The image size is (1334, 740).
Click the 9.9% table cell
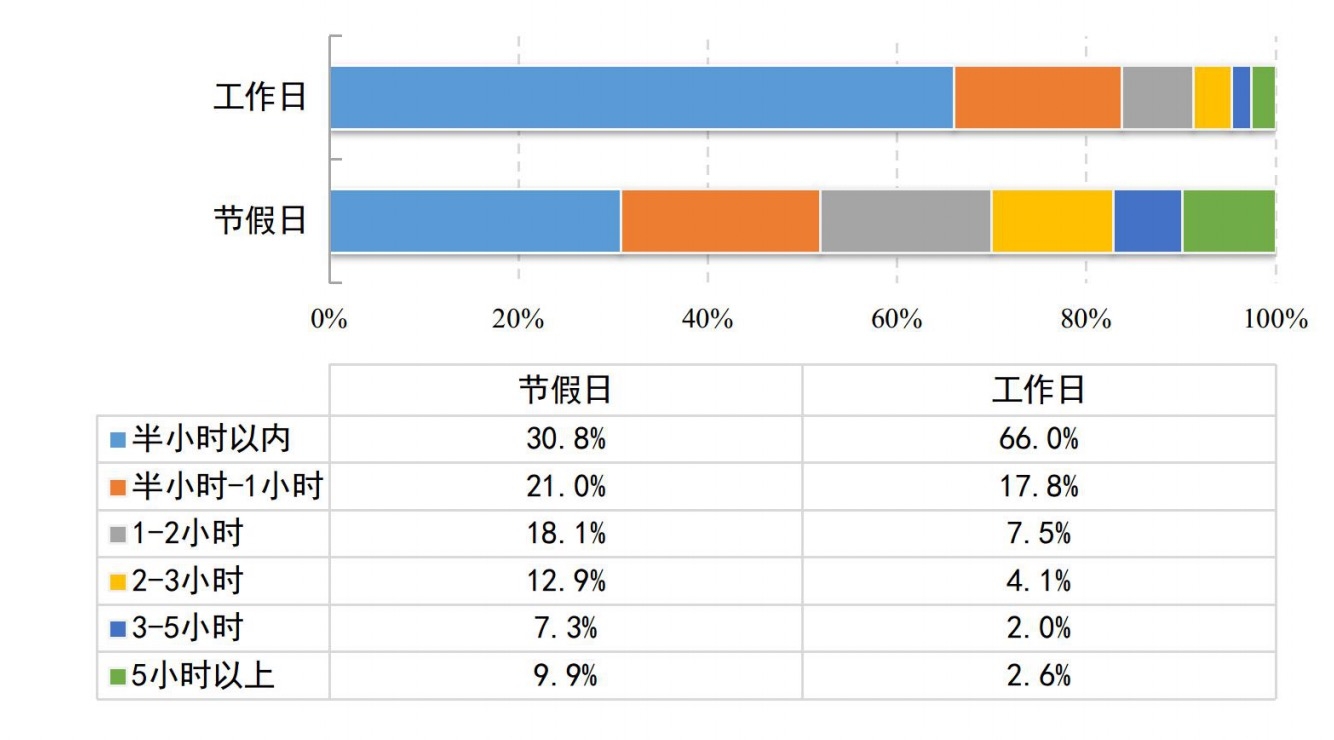(565, 677)
